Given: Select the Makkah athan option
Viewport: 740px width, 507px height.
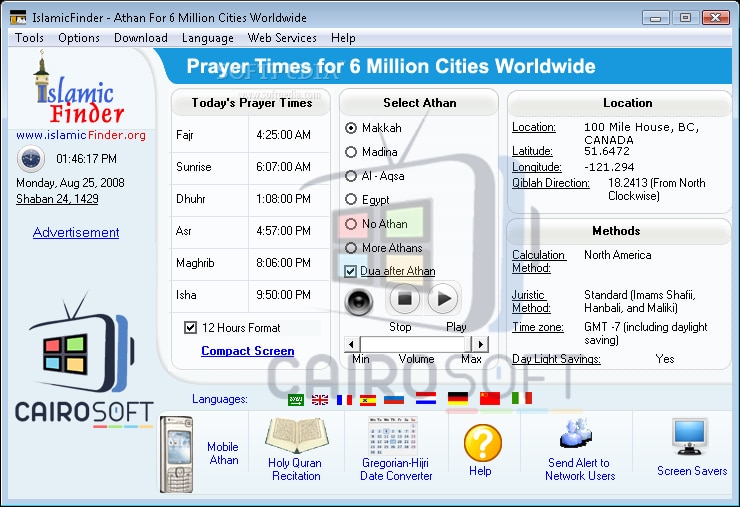Looking at the screenshot, I should point(373,128).
